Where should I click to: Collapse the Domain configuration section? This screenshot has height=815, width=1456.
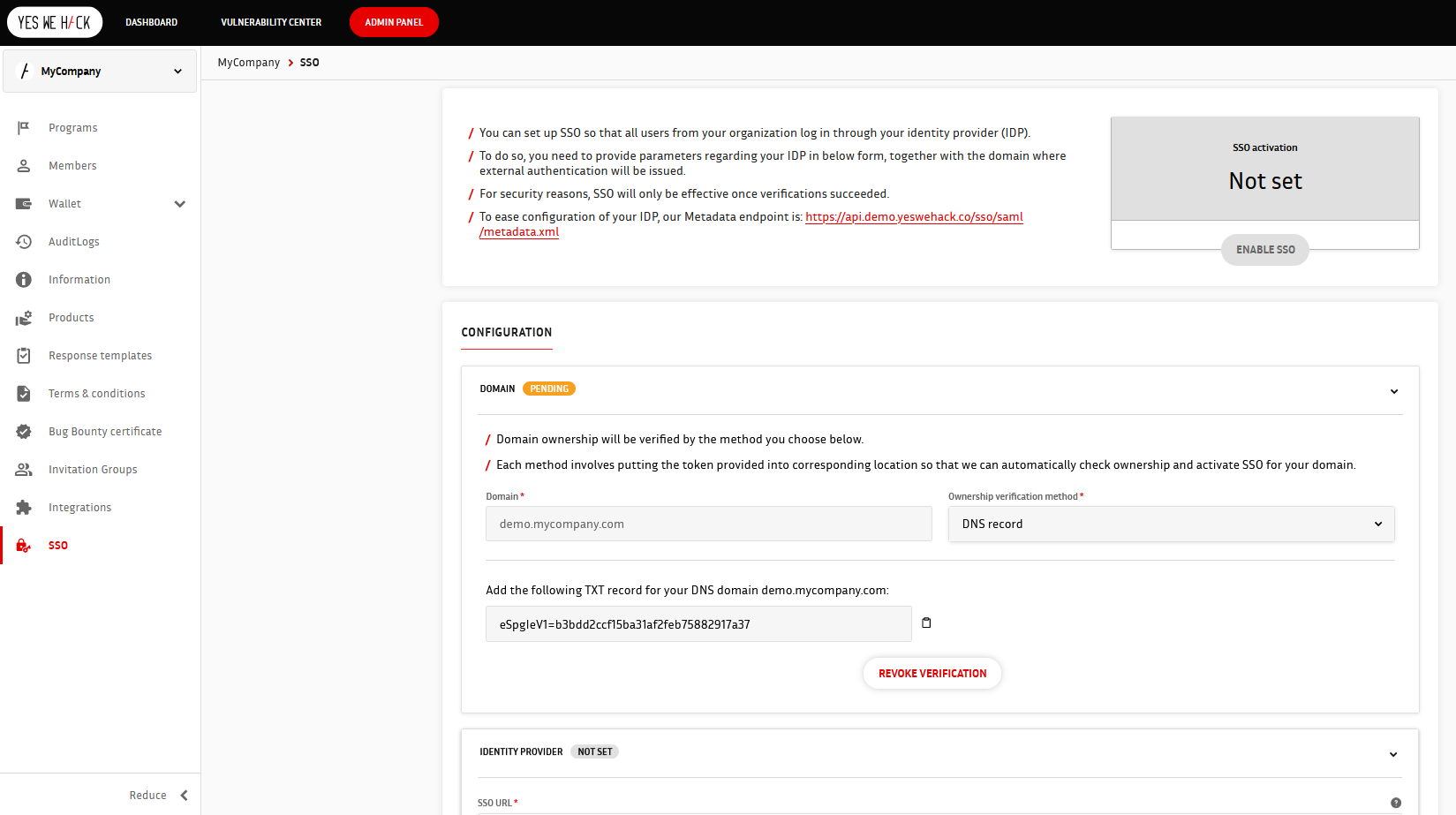click(1394, 391)
